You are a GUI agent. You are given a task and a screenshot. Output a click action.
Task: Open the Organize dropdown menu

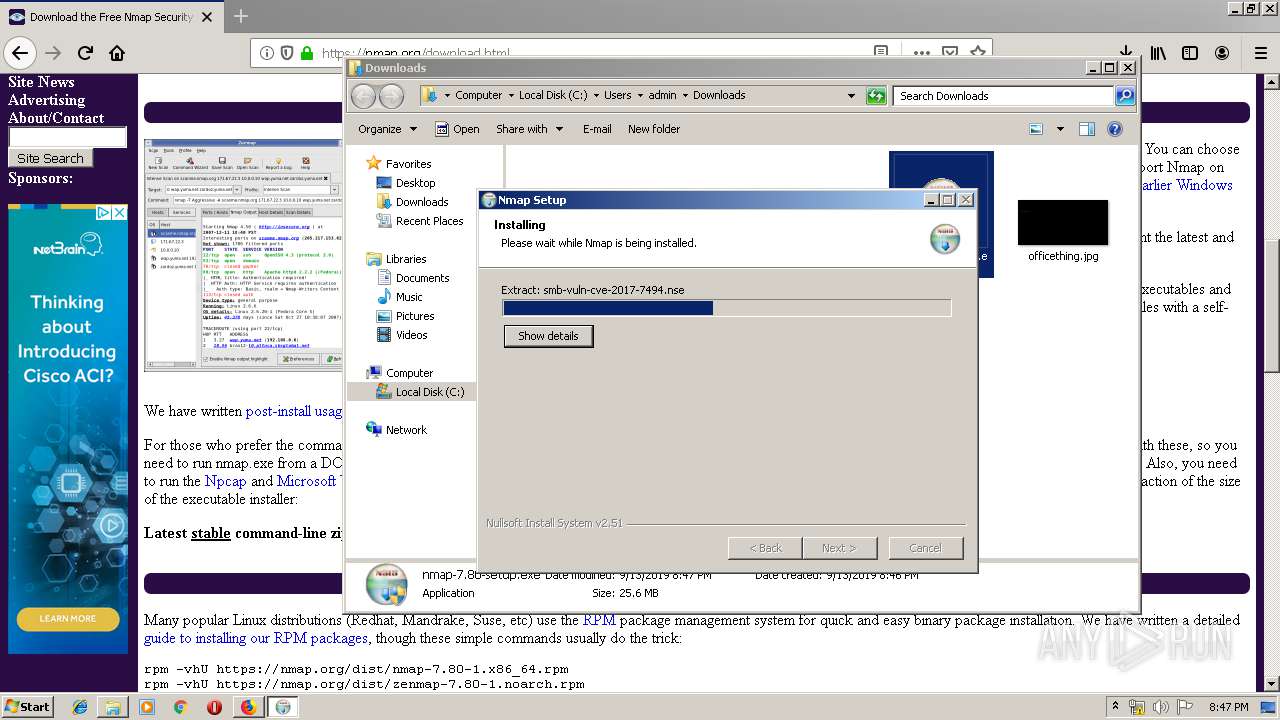pos(387,129)
